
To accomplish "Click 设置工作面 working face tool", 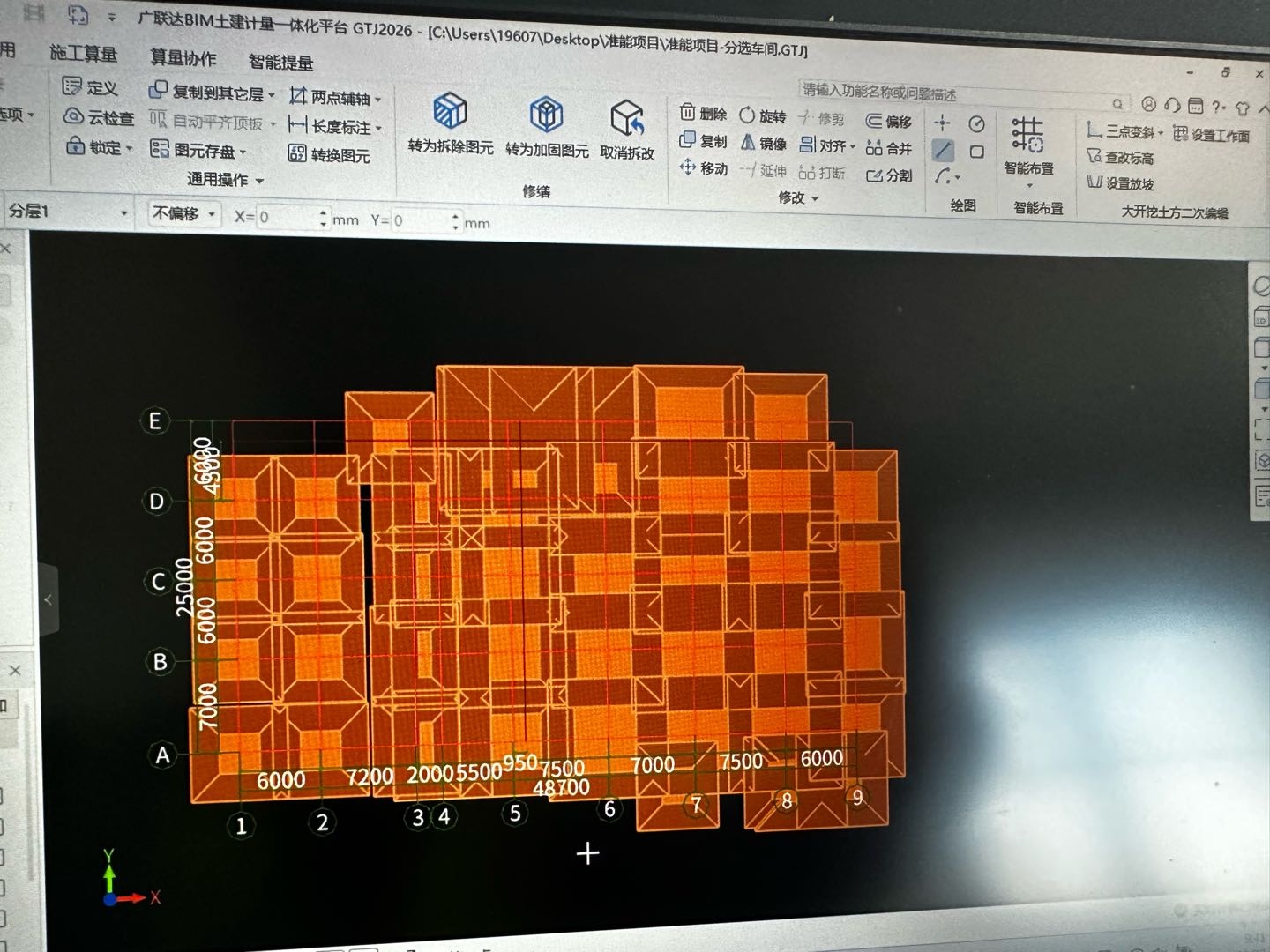I will [1212, 135].
